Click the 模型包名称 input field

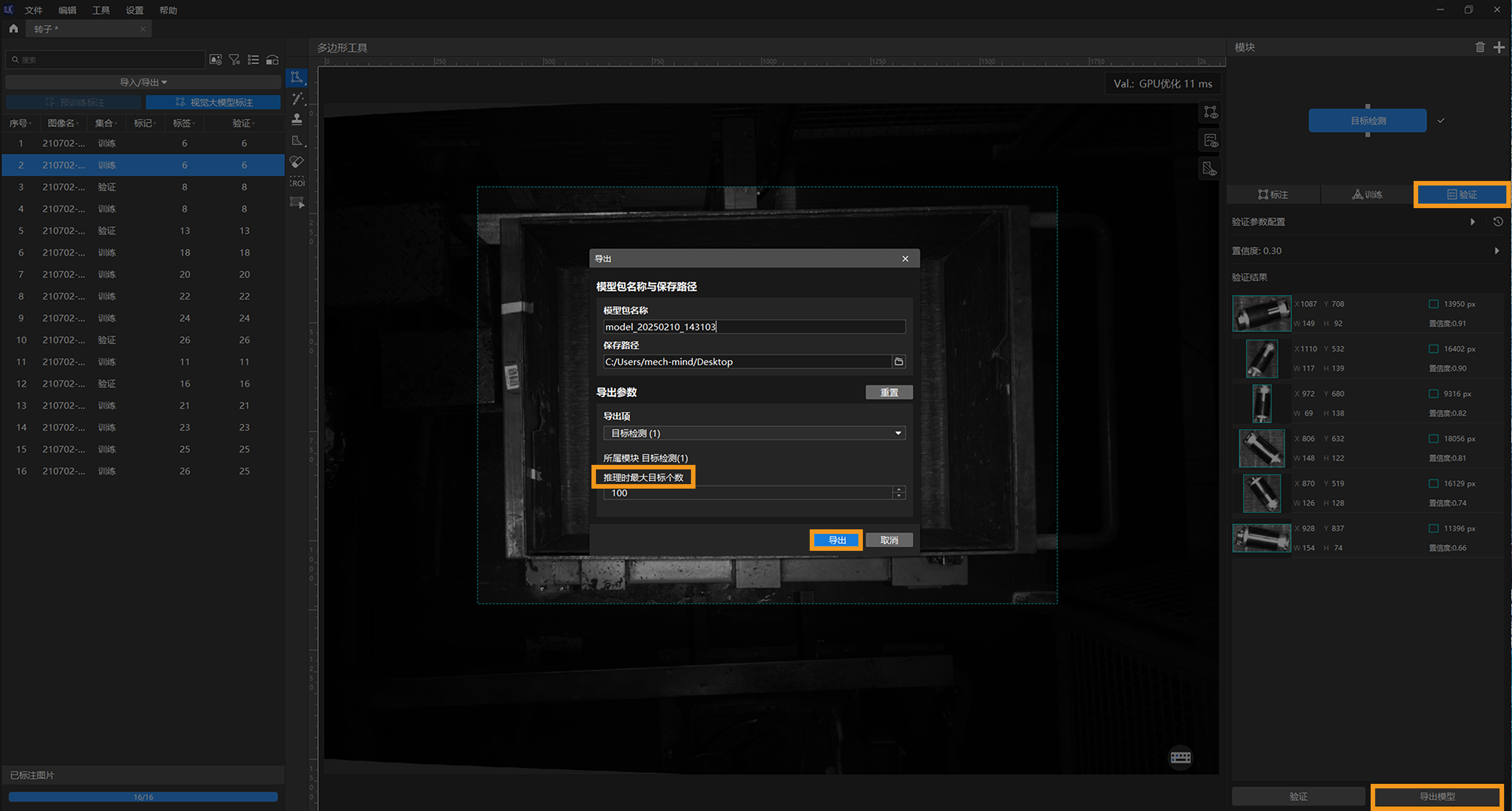(x=754, y=326)
